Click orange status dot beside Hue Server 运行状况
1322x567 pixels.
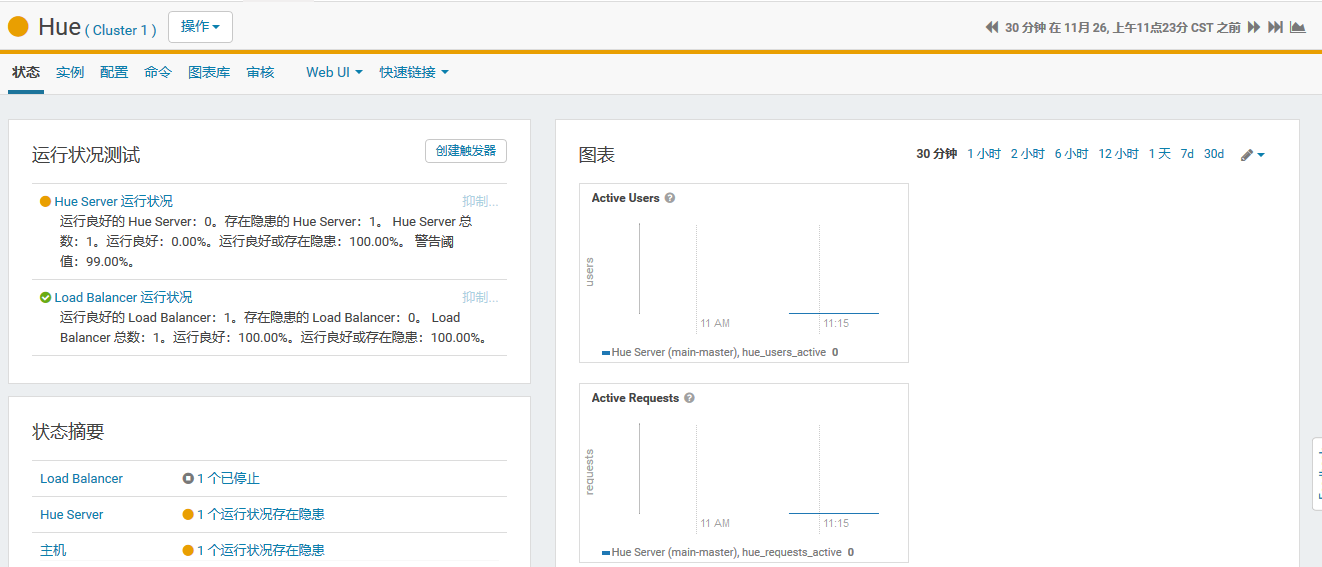(x=45, y=201)
